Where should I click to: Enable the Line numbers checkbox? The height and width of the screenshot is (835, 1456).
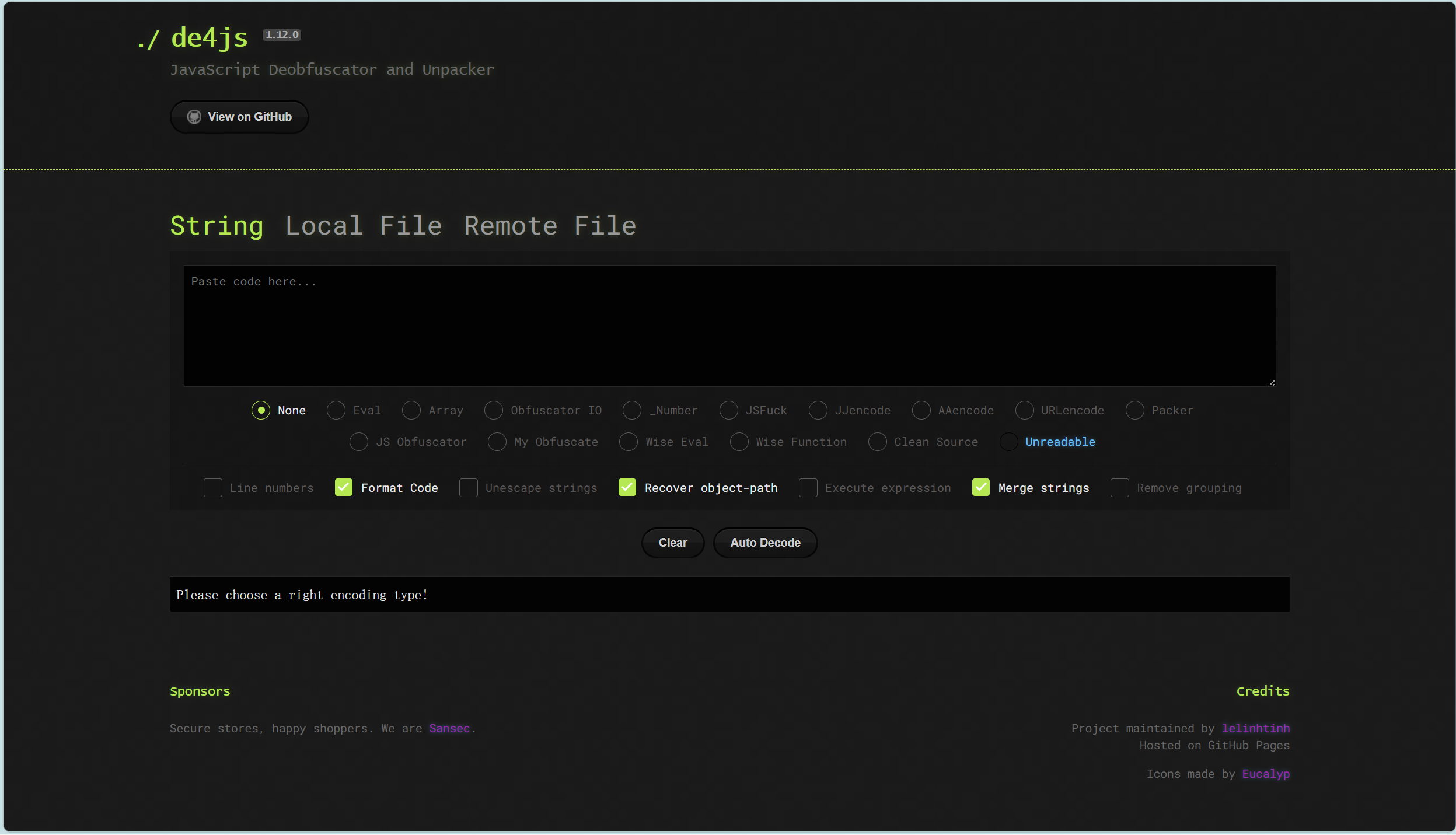pos(213,488)
